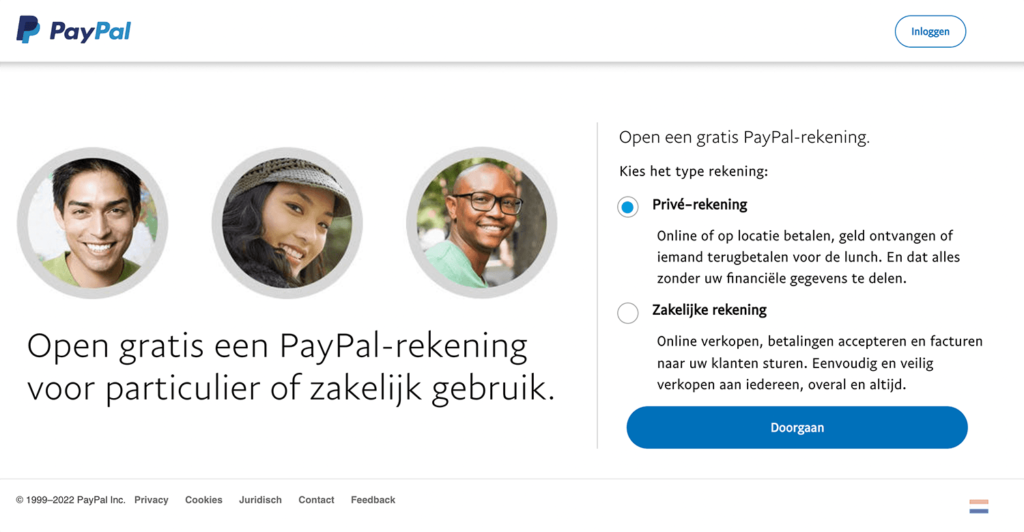
Task: Open the Netherlands flag language selector
Action: point(978,506)
